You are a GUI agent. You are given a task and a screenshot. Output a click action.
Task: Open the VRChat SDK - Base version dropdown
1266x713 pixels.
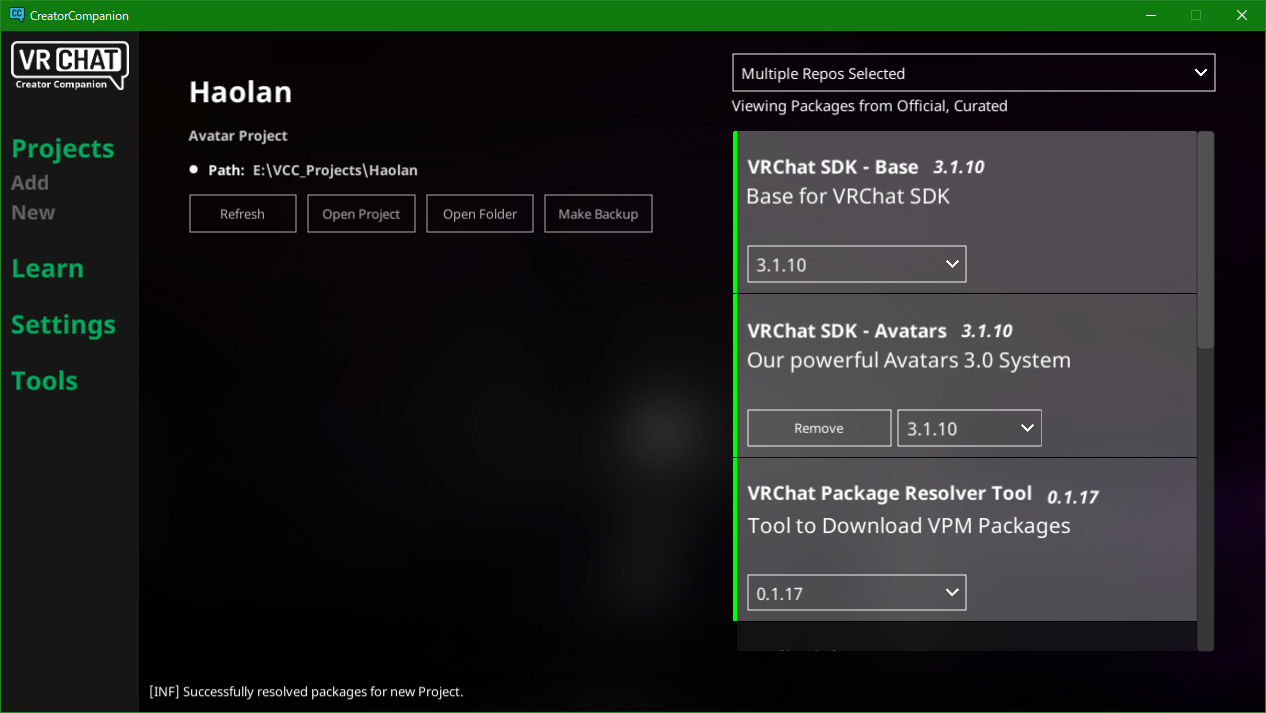[857, 264]
